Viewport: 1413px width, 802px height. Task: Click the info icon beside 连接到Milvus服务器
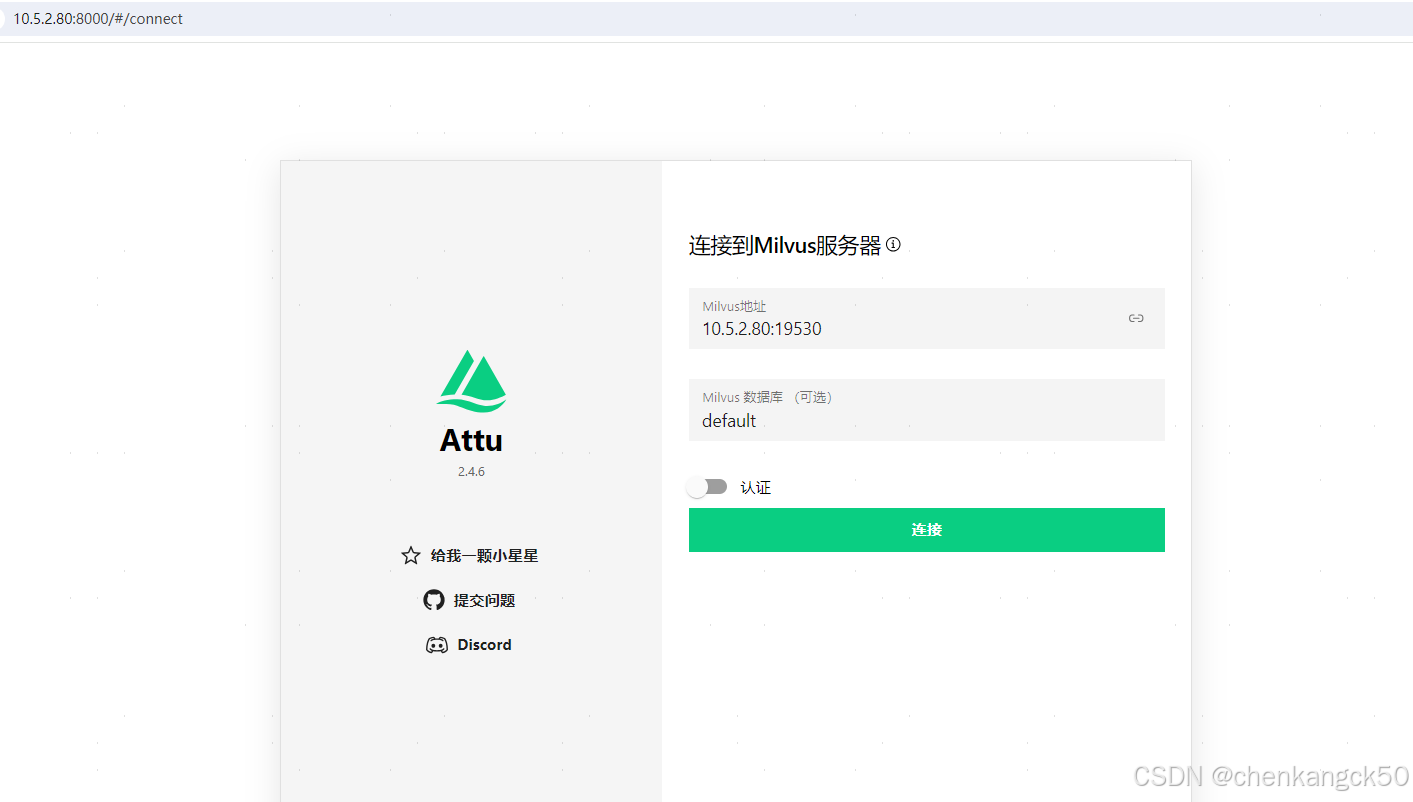(894, 244)
